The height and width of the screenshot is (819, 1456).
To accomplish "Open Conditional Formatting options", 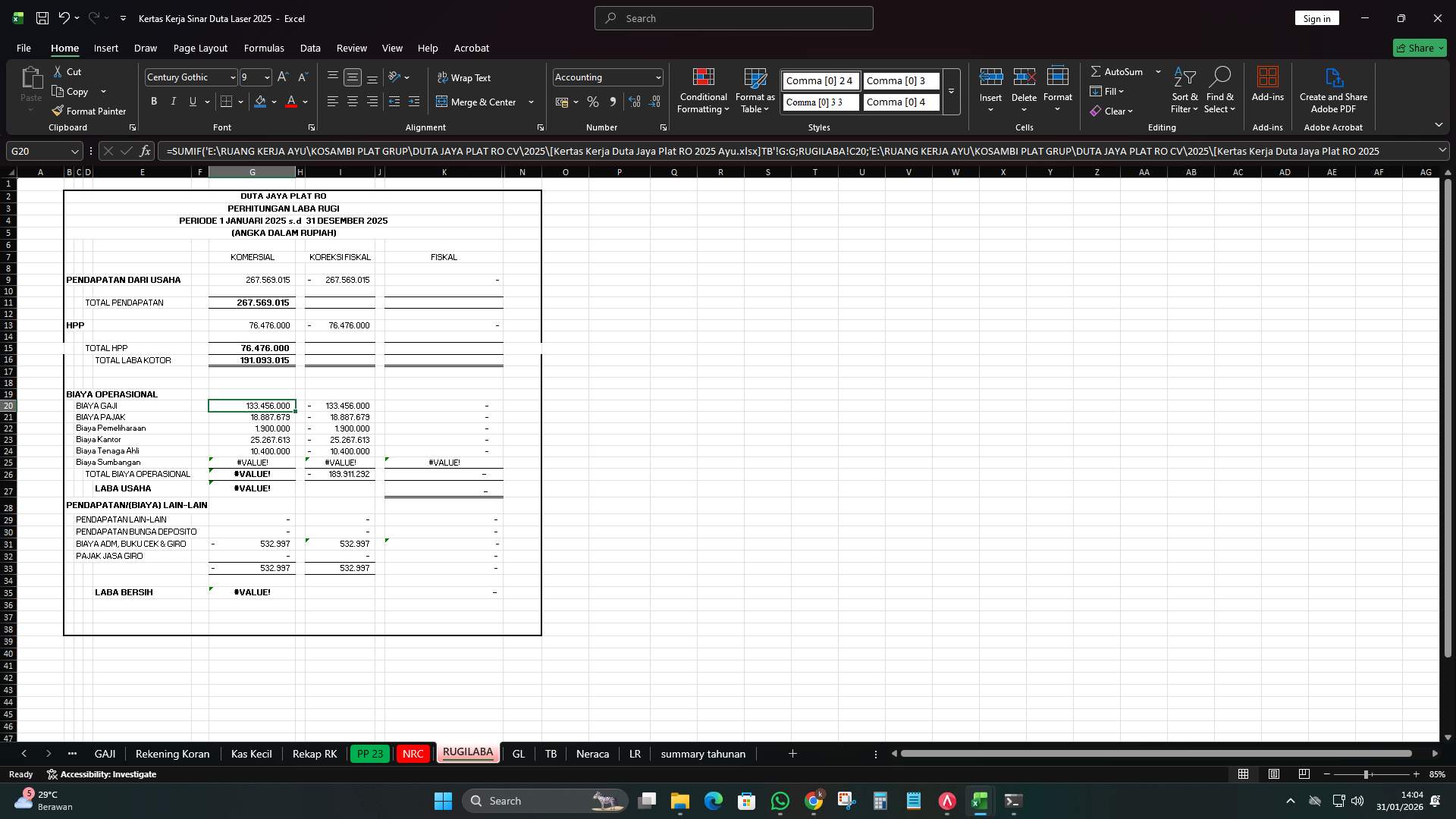I will [702, 91].
